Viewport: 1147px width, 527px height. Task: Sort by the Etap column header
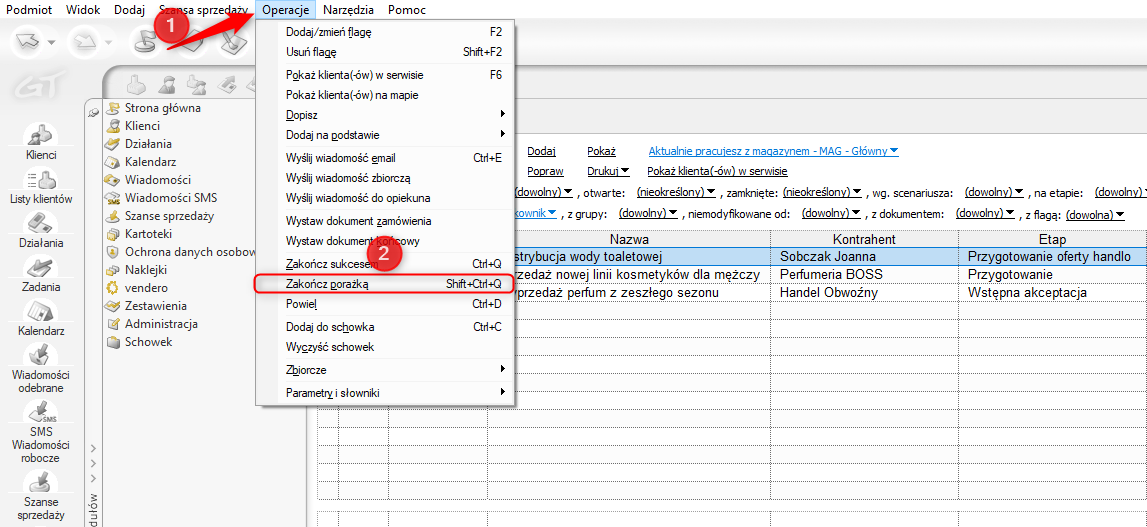[1051, 239]
